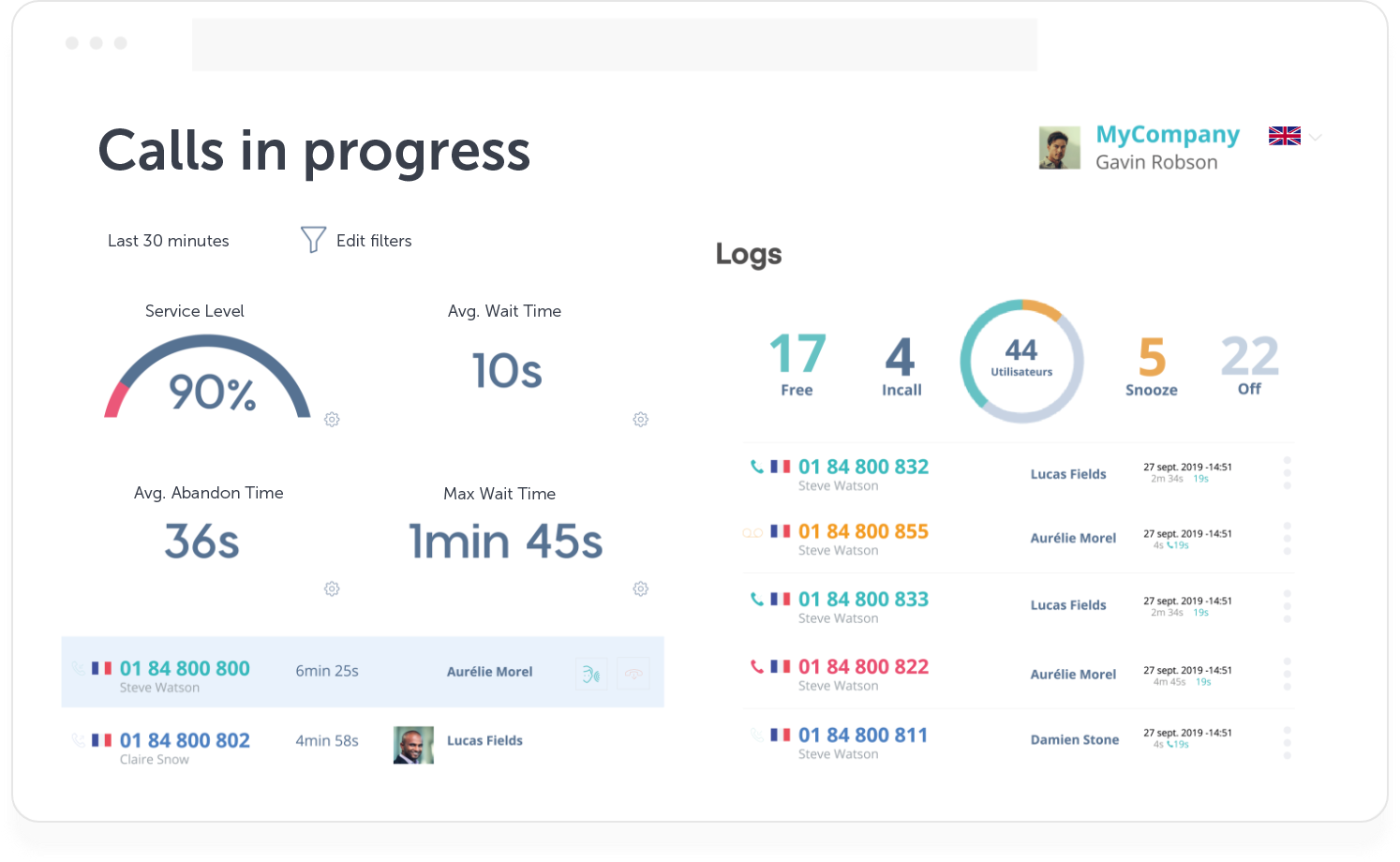Click the 10s average wait time value
Screen dimensions: 1400x862
pos(507,371)
